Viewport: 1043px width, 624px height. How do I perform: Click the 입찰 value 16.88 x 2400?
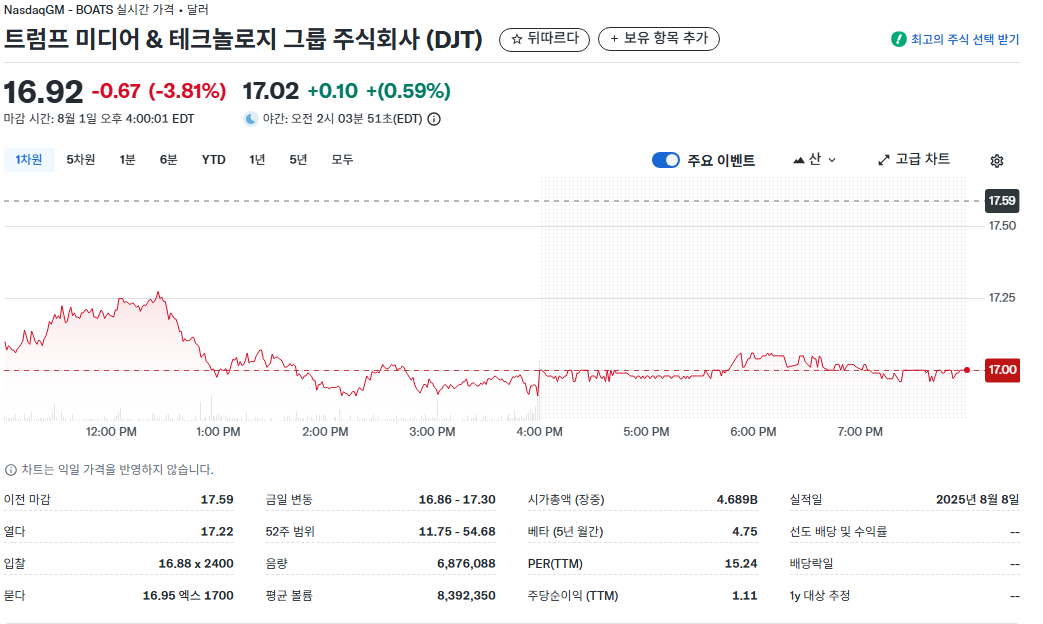tap(196, 563)
